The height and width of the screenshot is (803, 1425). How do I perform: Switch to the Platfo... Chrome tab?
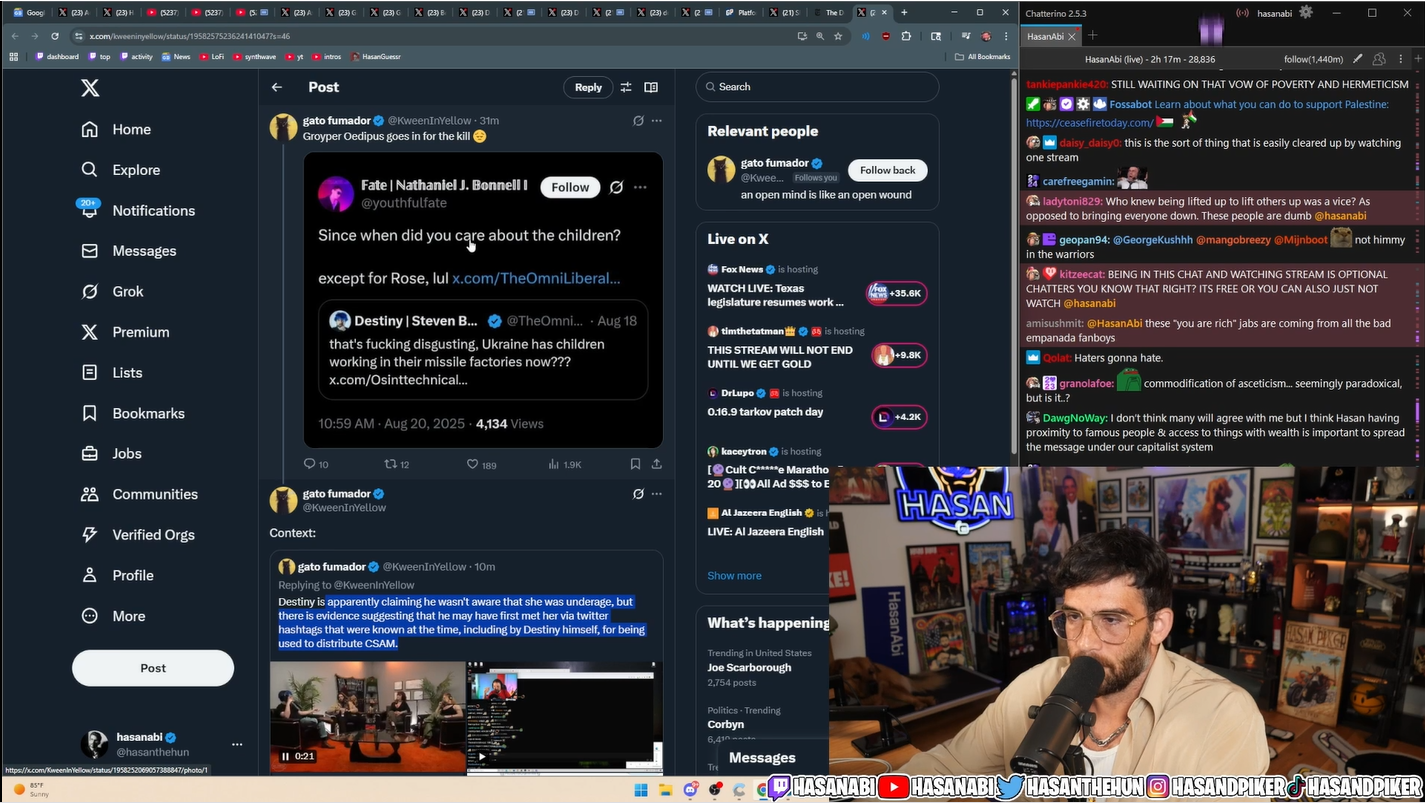coord(740,12)
